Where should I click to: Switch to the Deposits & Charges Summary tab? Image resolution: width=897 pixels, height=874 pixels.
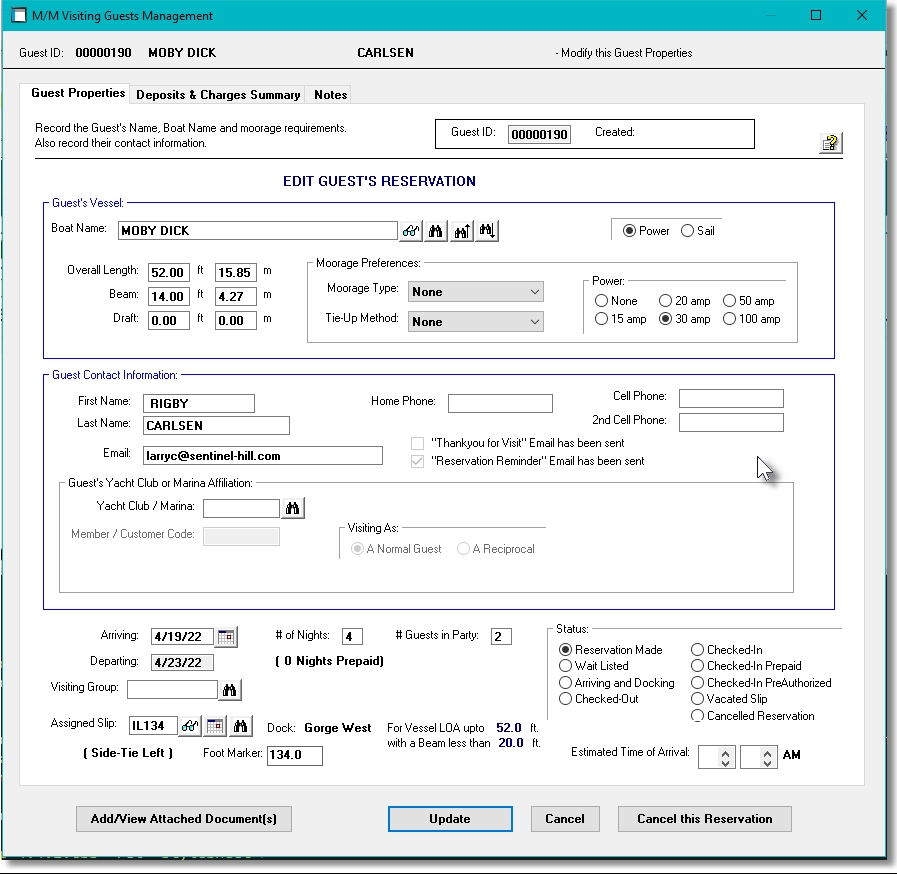coord(217,94)
